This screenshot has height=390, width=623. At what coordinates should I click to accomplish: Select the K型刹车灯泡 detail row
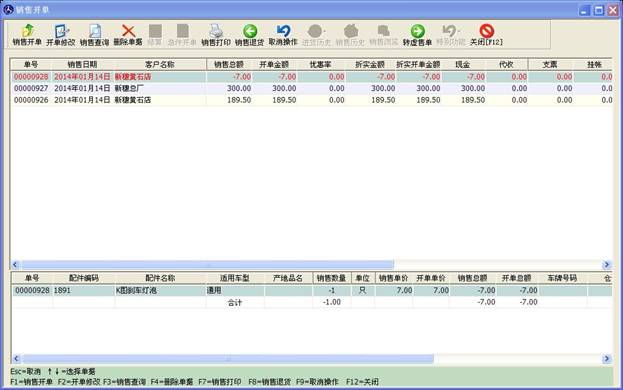pyautogui.click(x=312, y=290)
